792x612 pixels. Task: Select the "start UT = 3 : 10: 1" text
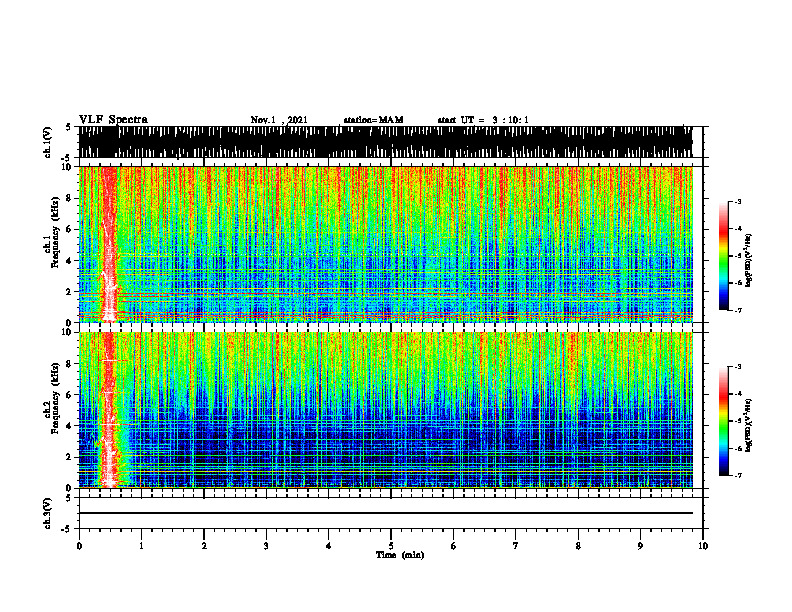(x=483, y=120)
